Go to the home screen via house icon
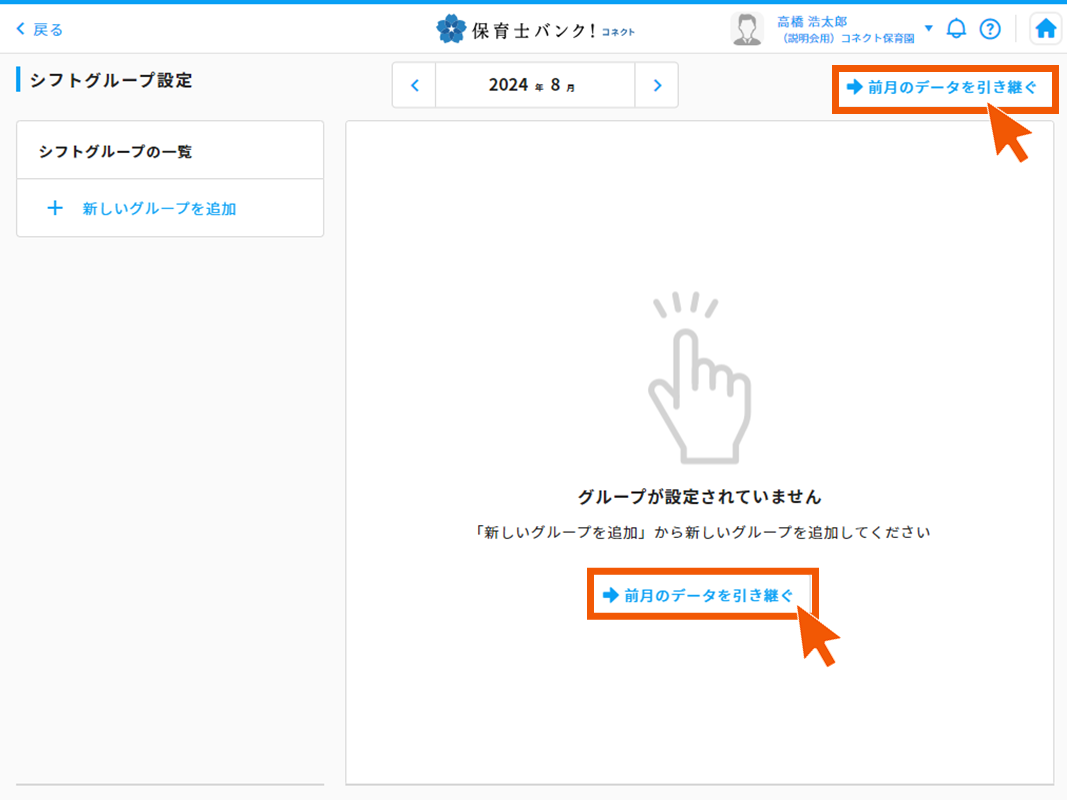The image size is (1067, 800). click(x=1045, y=28)
